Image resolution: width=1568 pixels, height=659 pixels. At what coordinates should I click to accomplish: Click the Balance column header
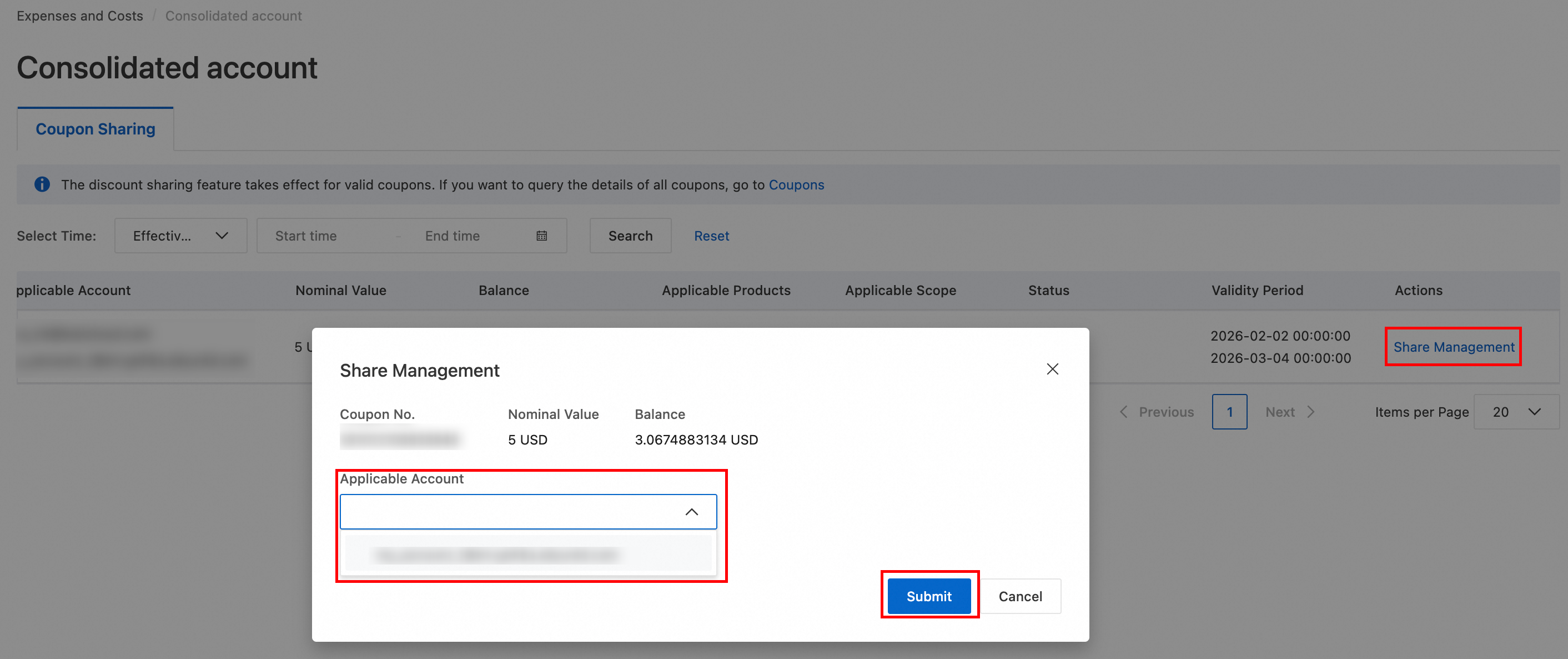(x=504, y=291)
